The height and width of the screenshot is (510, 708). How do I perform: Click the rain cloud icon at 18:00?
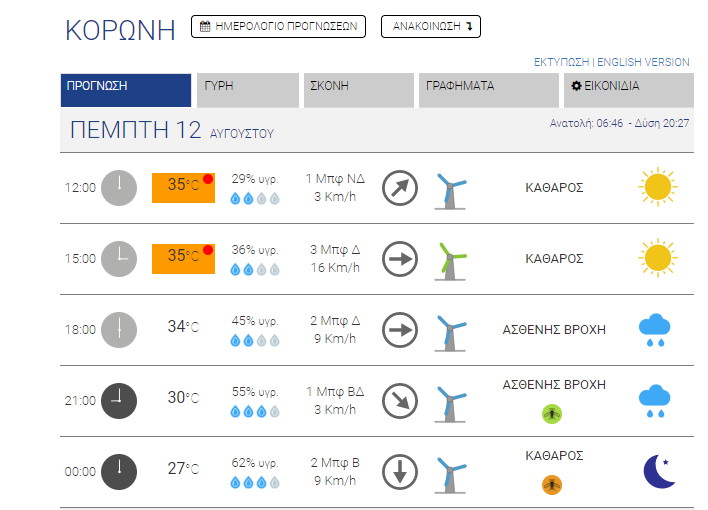(x=654, y=330)
